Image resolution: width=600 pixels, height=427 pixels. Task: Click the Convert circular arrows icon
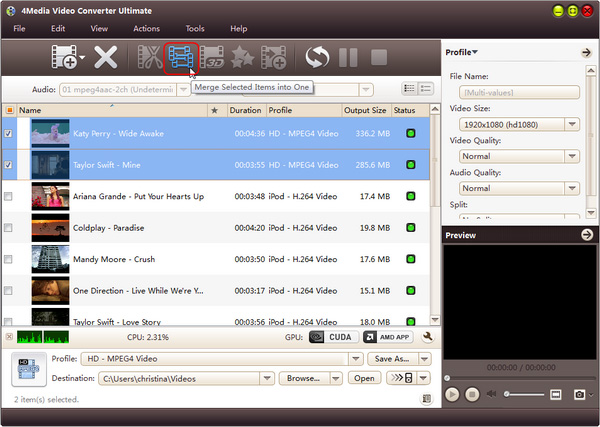pyautogui.click(x=317, y=59)
